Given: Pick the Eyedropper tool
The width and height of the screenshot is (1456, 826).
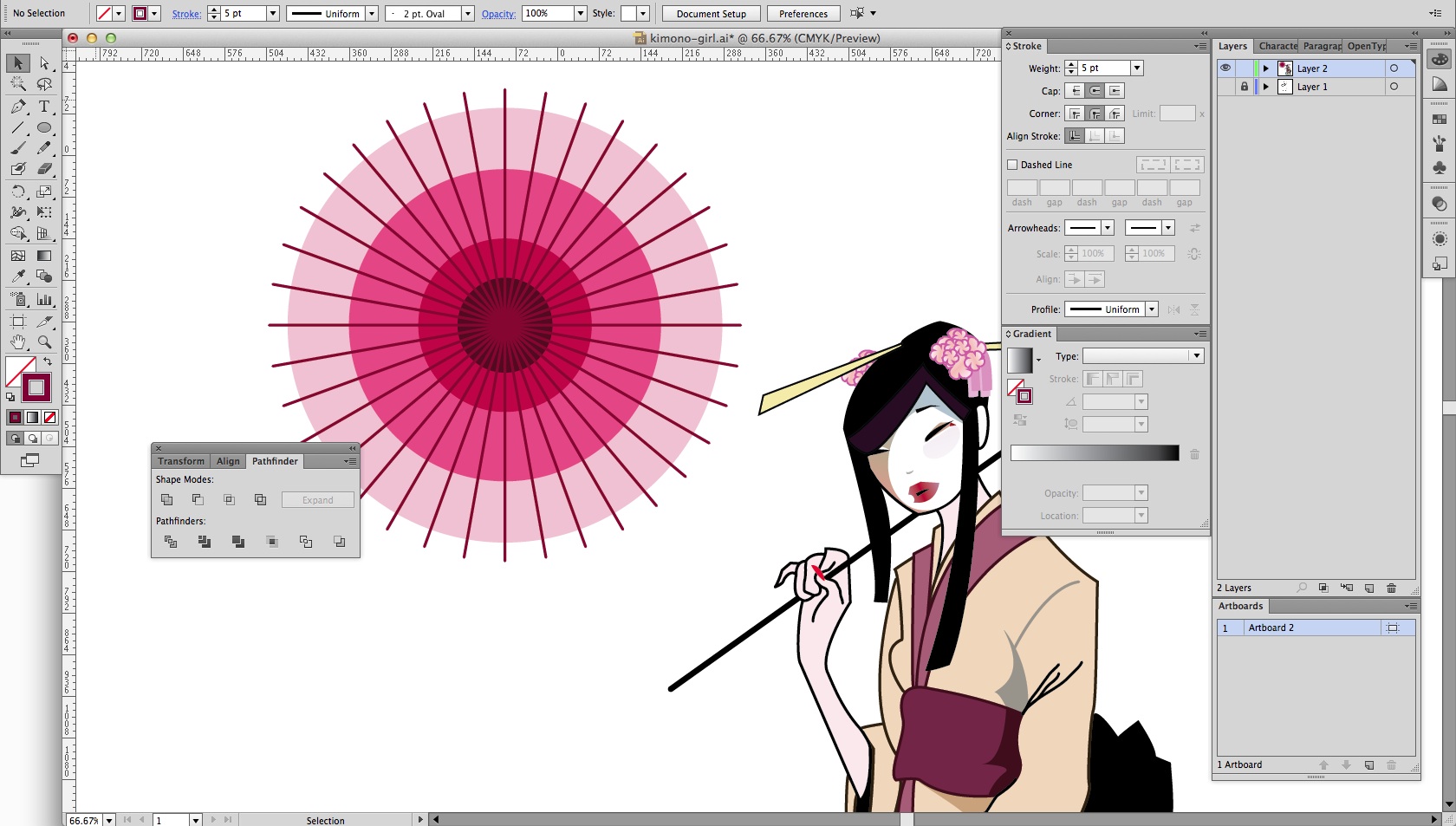Looking at the screenshot, I should 18,276.
